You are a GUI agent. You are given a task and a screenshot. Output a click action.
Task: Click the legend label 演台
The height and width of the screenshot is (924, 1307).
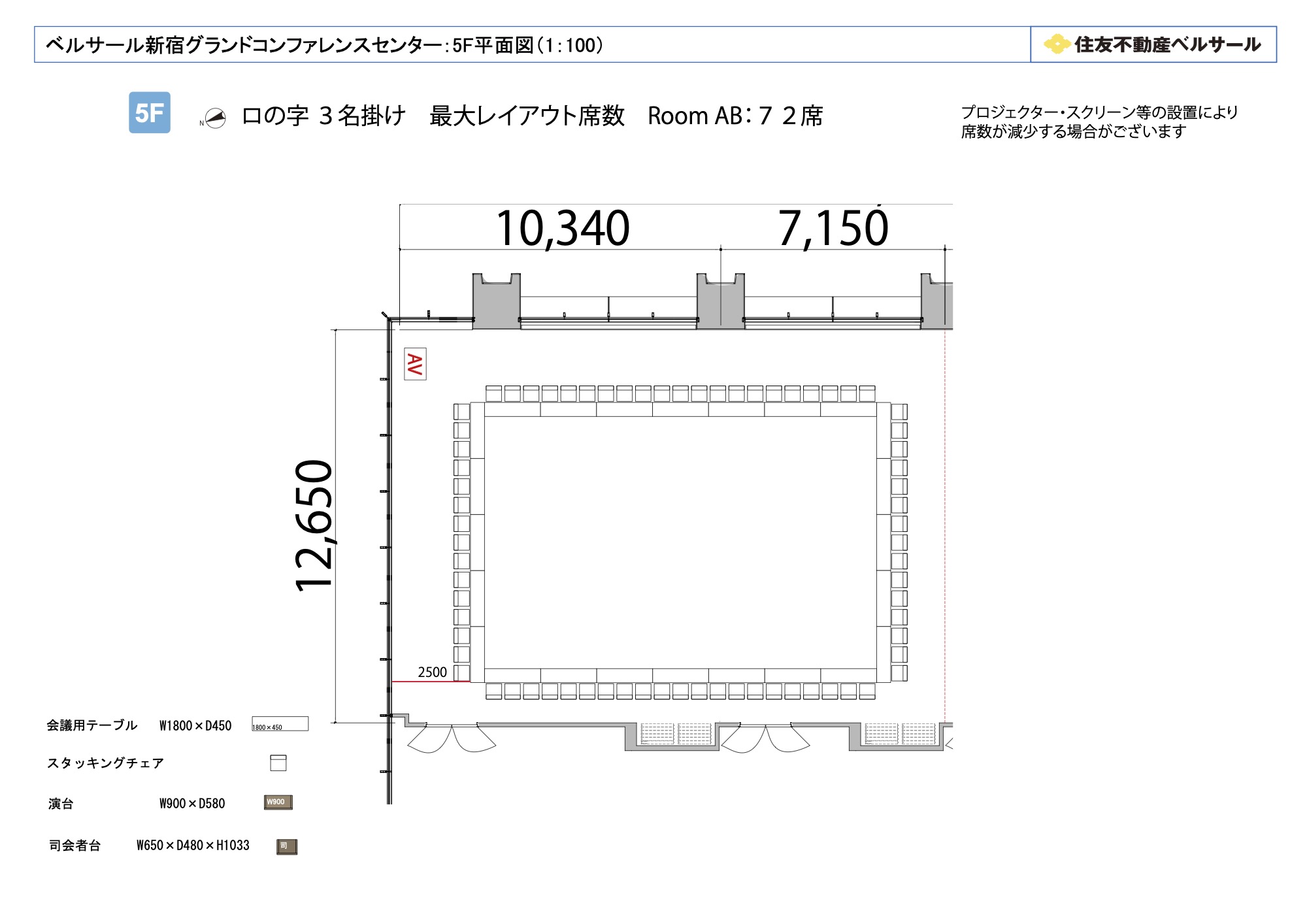click(x=61, y=804)
